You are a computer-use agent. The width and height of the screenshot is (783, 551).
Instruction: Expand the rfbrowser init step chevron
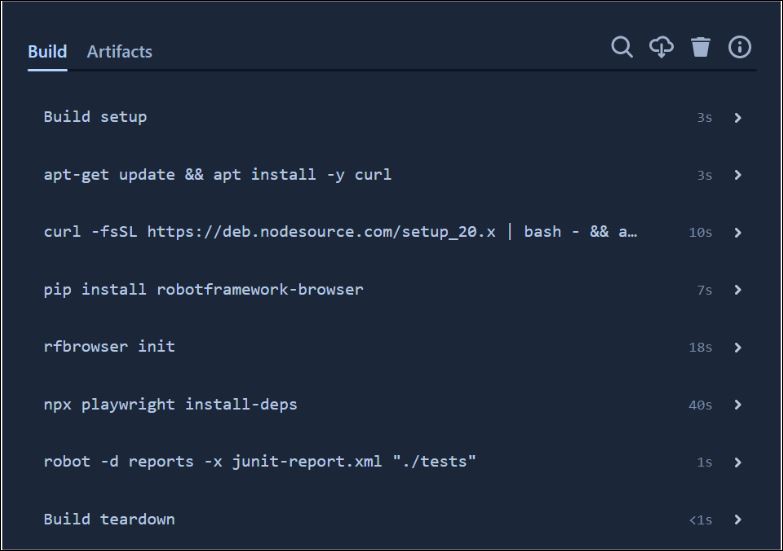pos(738,348)
